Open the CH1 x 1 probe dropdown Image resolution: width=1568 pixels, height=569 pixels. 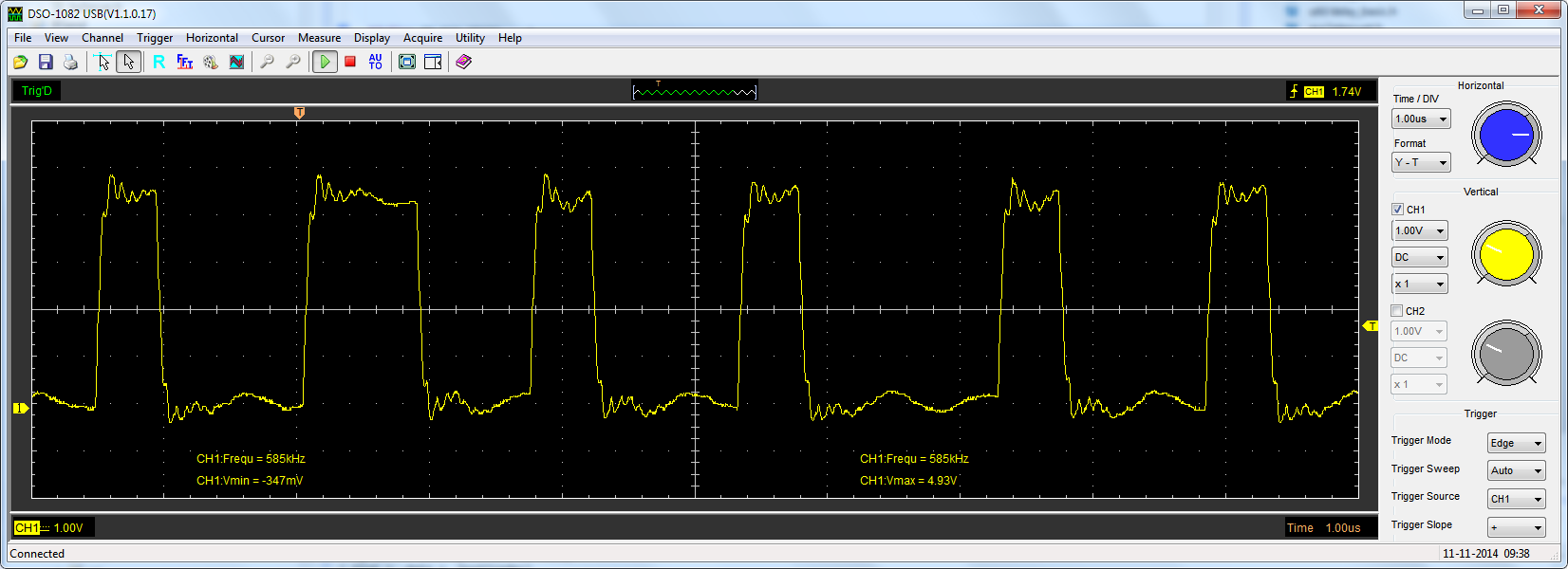[x=1419, y=284]
